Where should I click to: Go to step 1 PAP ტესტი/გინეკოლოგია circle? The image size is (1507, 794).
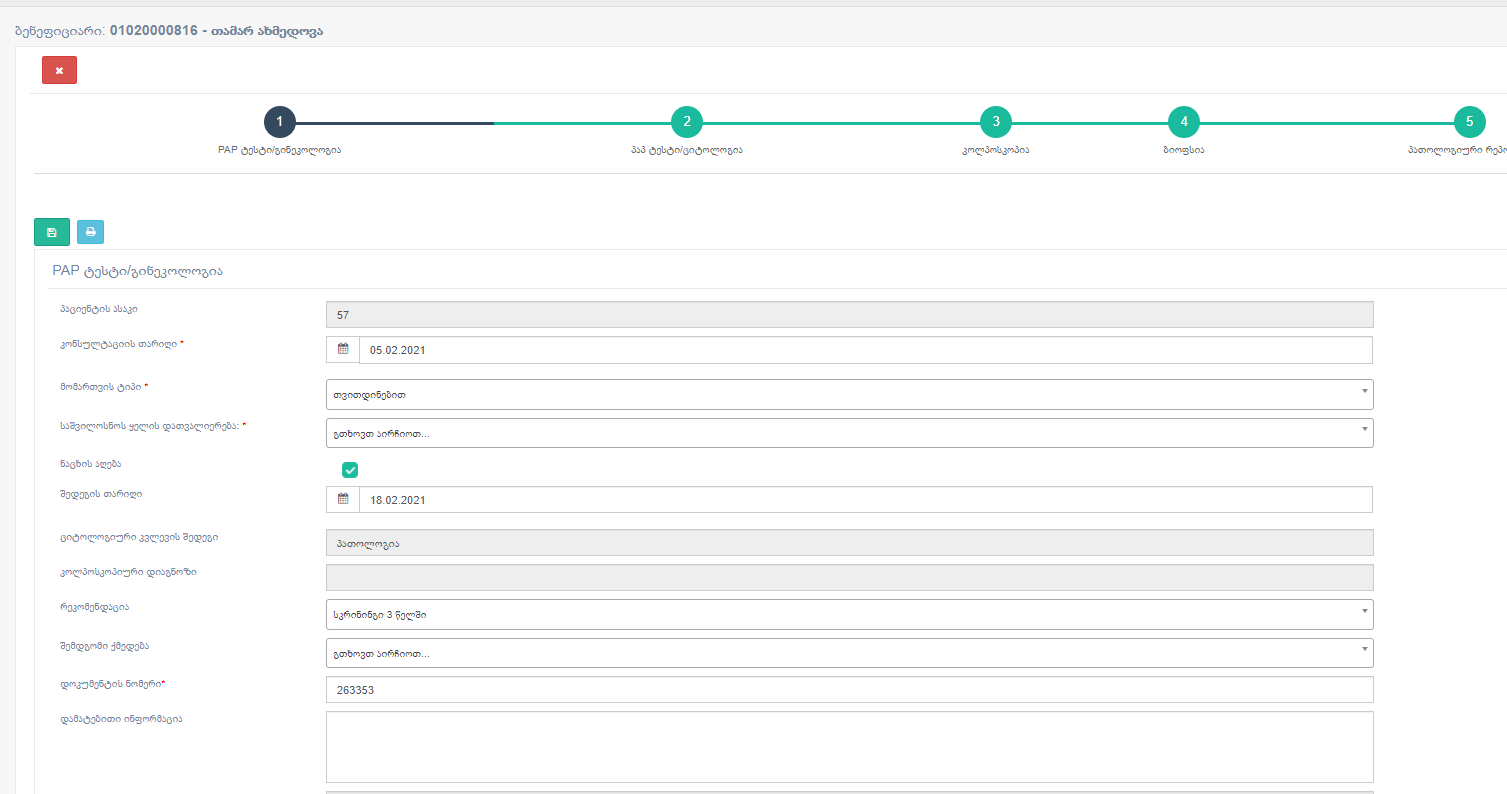point(280,122)
